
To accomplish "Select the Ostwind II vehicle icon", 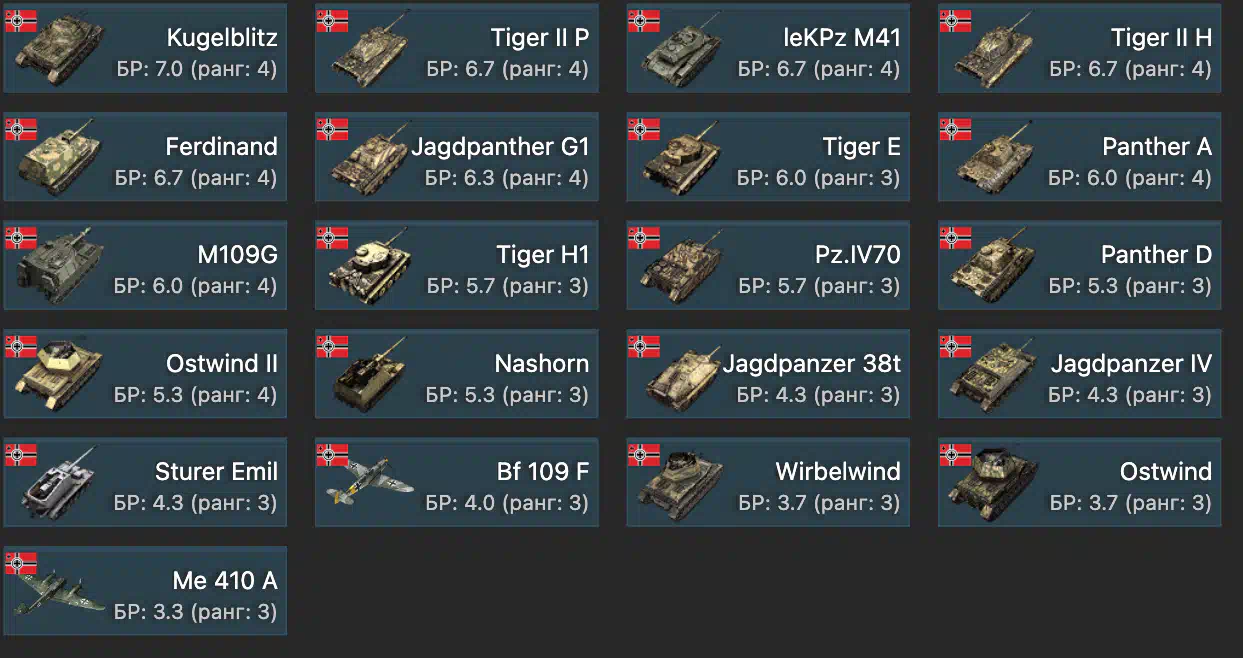I will 58,374.
